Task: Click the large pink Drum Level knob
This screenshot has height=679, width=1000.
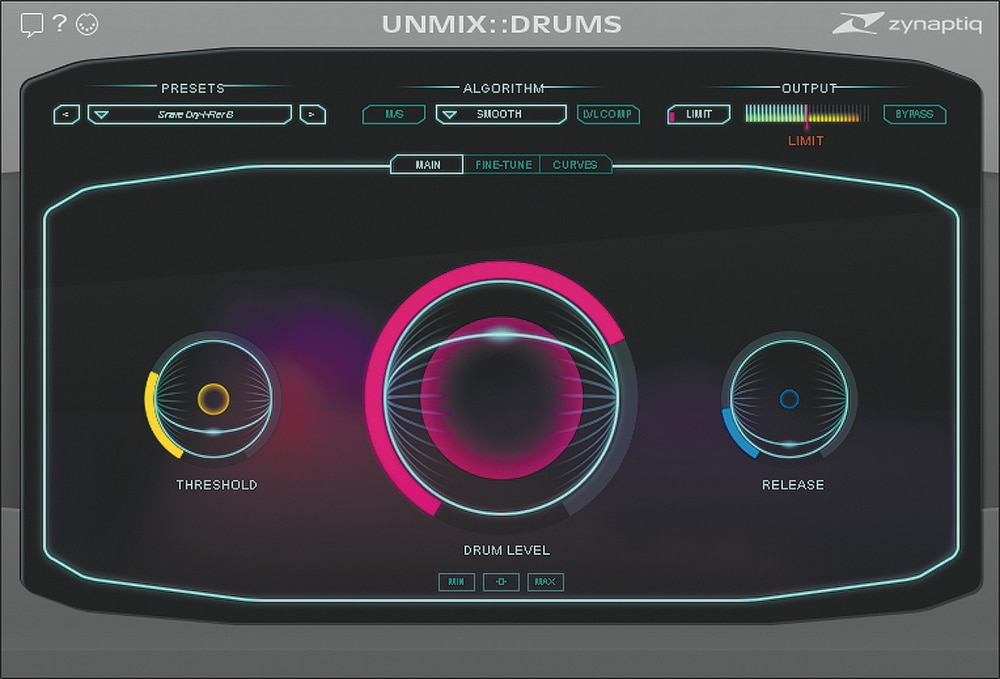Action: (x=501, y=397)
